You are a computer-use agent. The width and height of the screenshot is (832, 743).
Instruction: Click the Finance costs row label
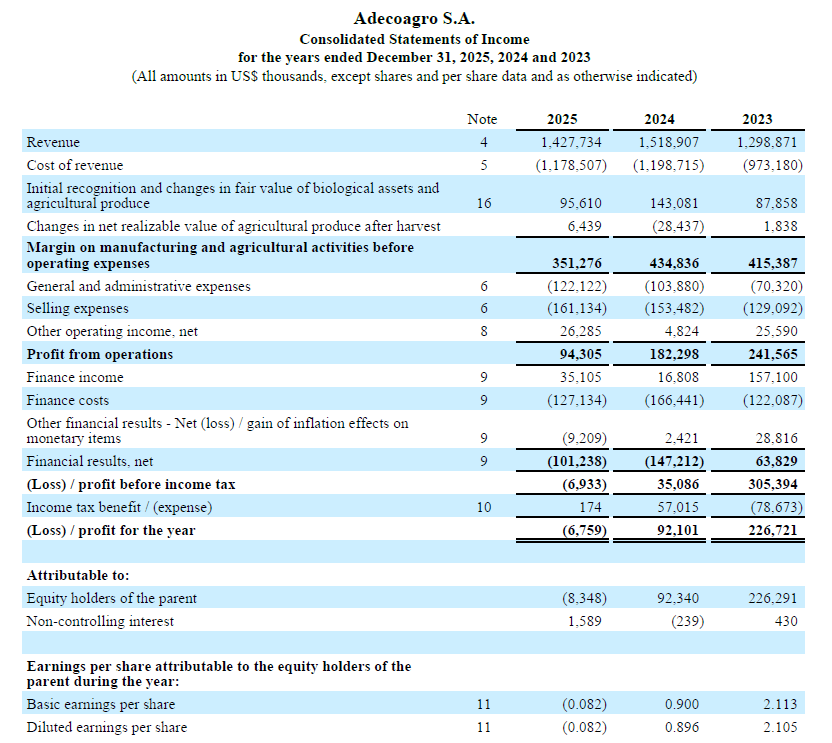coord(68,400)
